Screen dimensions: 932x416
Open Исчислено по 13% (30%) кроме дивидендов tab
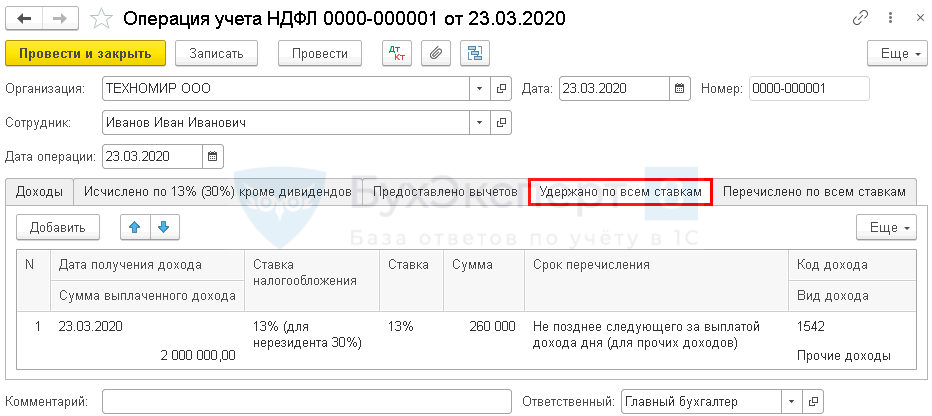point(218,191)
